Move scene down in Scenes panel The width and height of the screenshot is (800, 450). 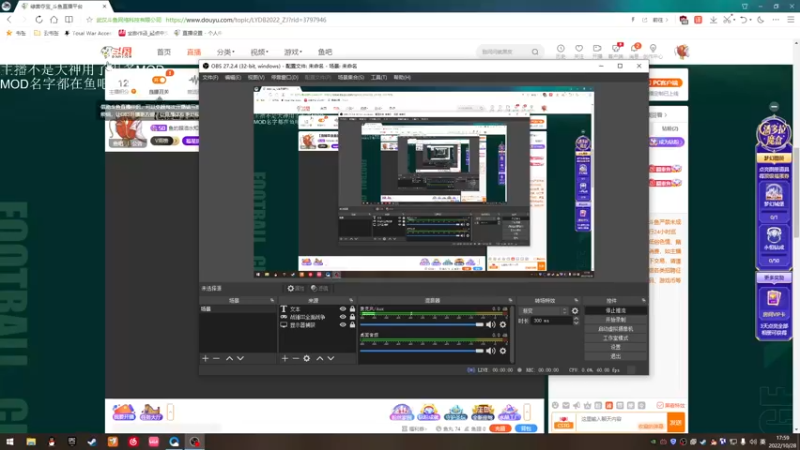pyautogui.click(x=240, y=359)
